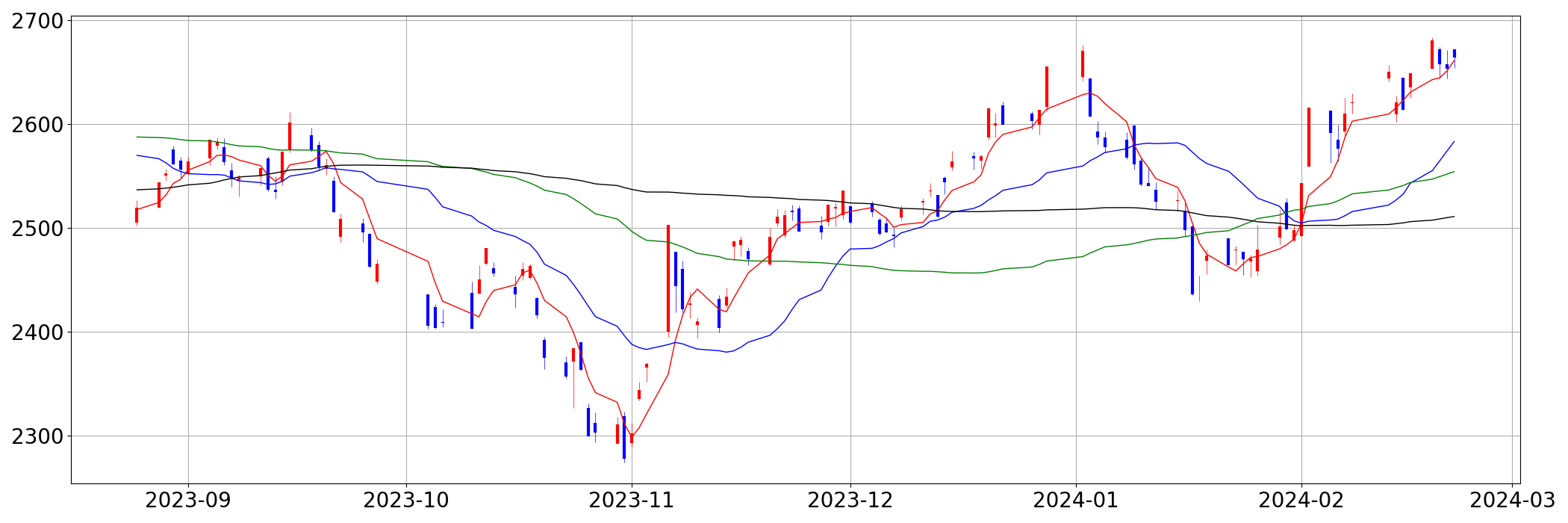Click the long blue candle in mid-January 2024

click(x=1192, y=261)
